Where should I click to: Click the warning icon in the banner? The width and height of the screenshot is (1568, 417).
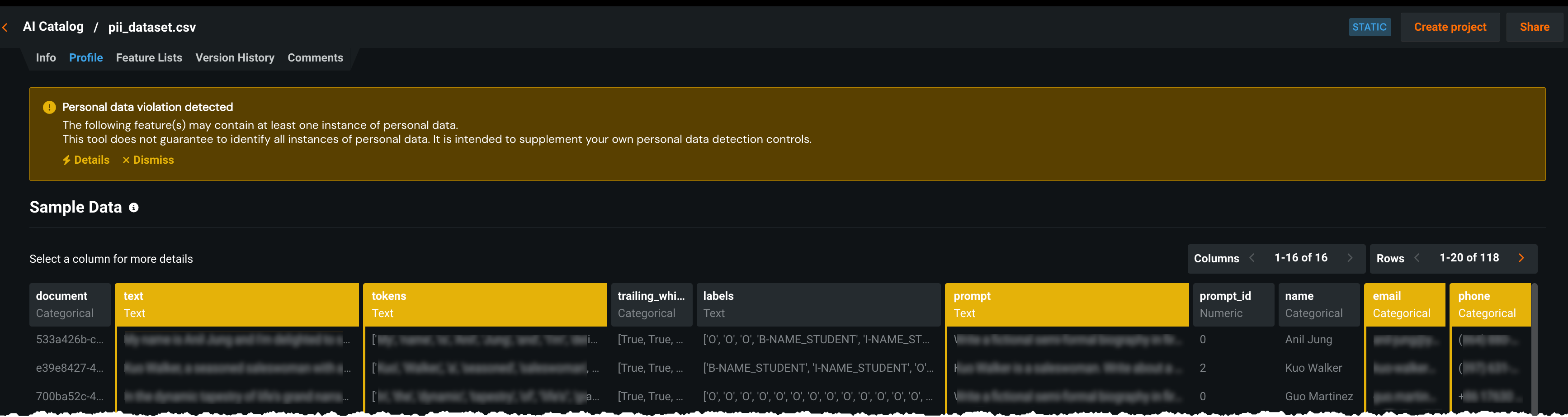point(49,107)
